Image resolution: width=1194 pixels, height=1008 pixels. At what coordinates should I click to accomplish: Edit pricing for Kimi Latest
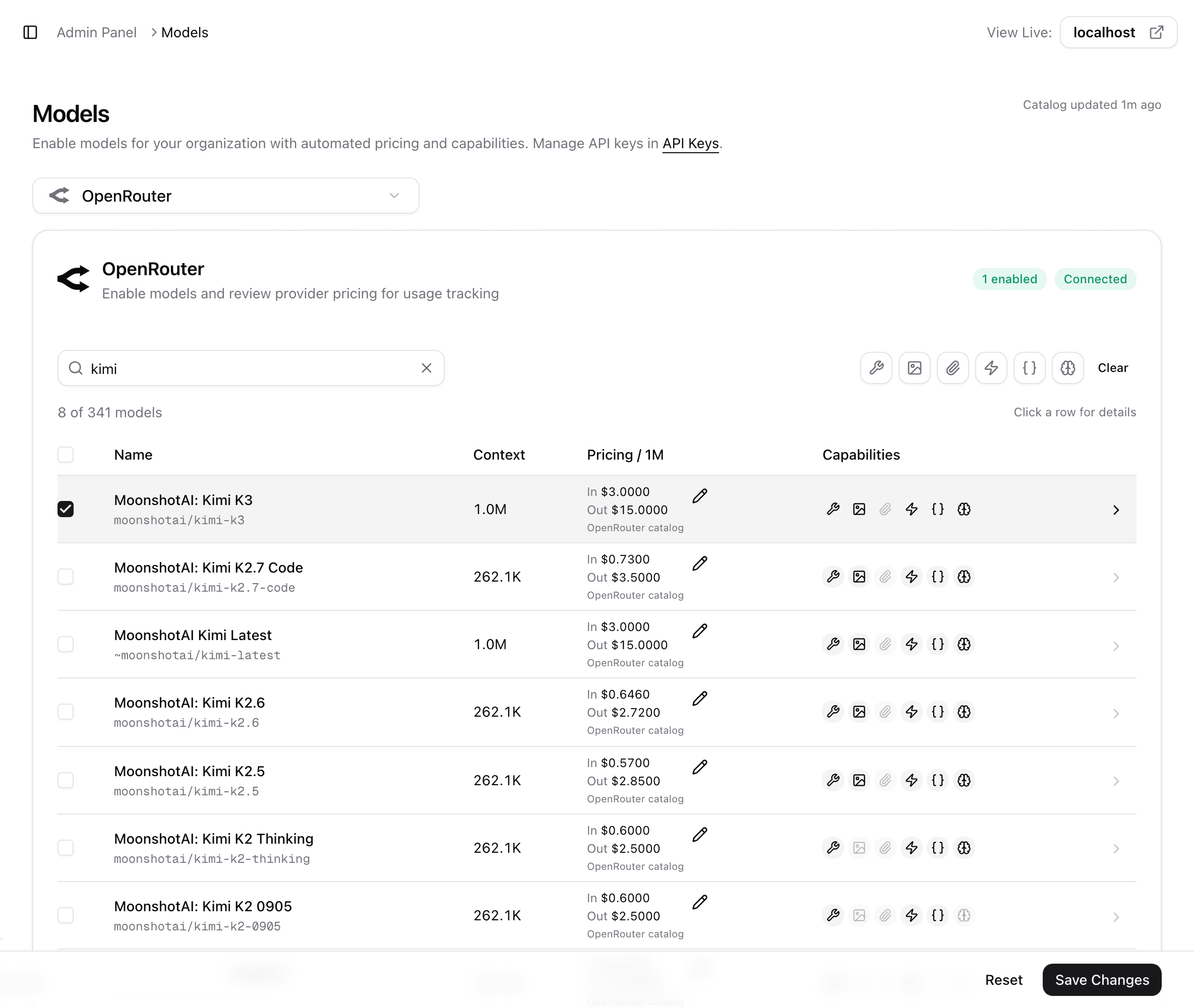click(699, 631)
